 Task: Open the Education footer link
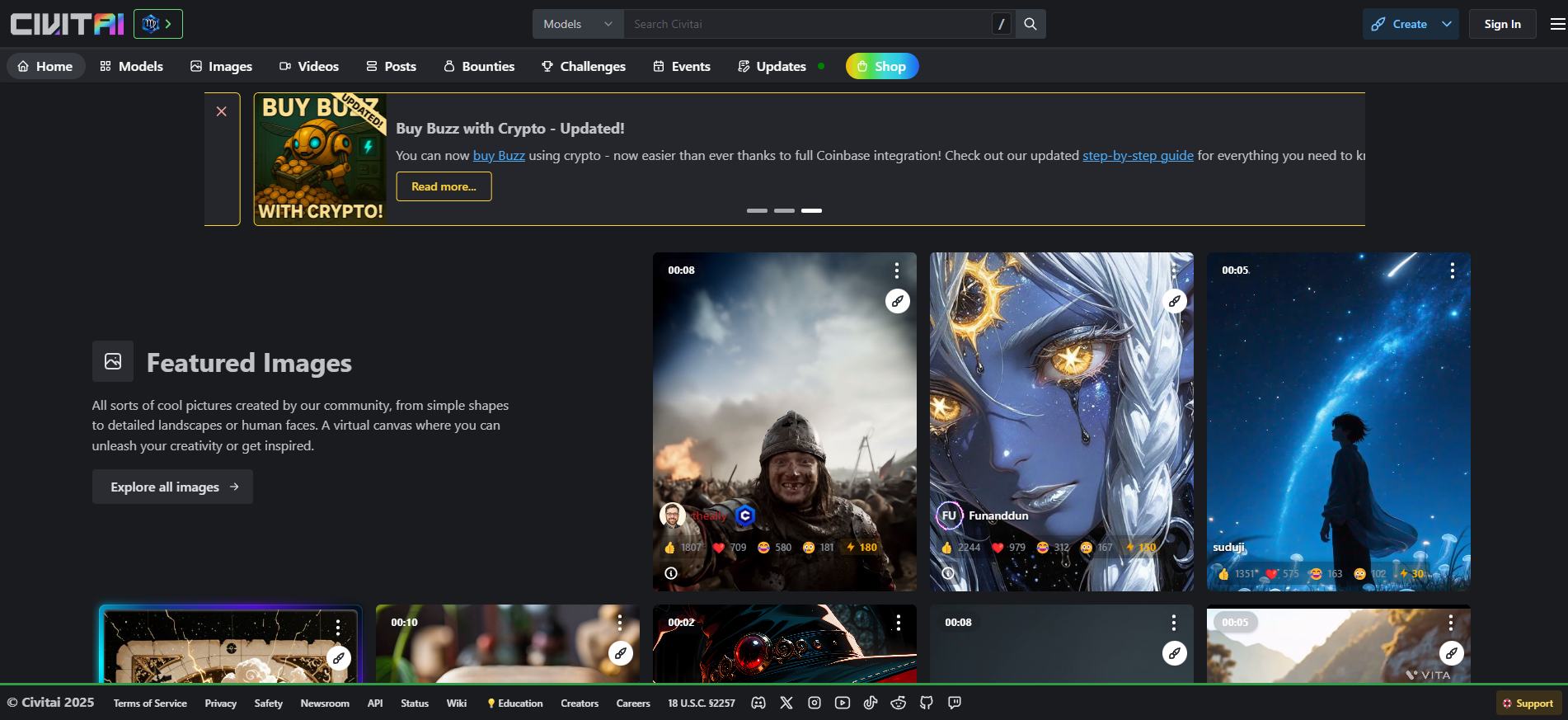pos(515,704)
